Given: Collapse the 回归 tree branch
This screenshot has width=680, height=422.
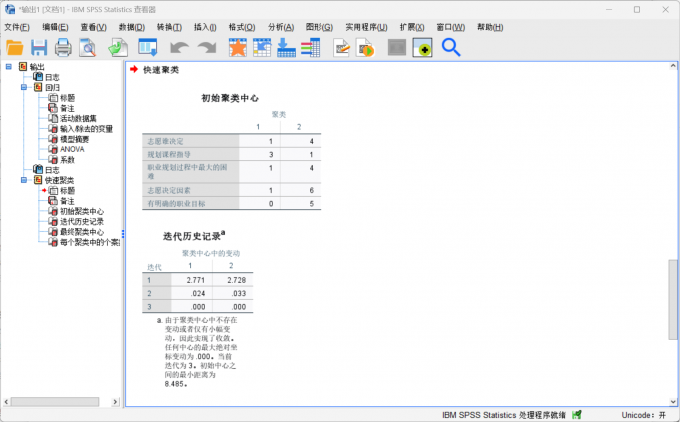Looking at the screenshot, I should [x=24, y=87].
